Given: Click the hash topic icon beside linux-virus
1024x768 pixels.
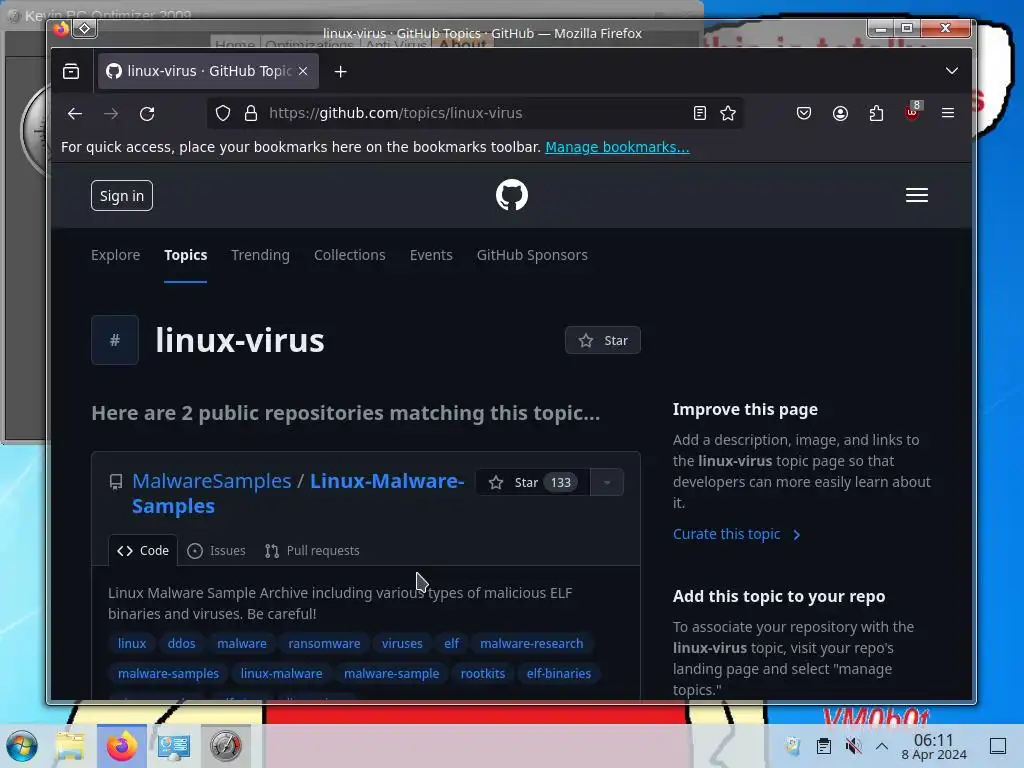Looking at the screenshot, I should [x=115, y=340].
